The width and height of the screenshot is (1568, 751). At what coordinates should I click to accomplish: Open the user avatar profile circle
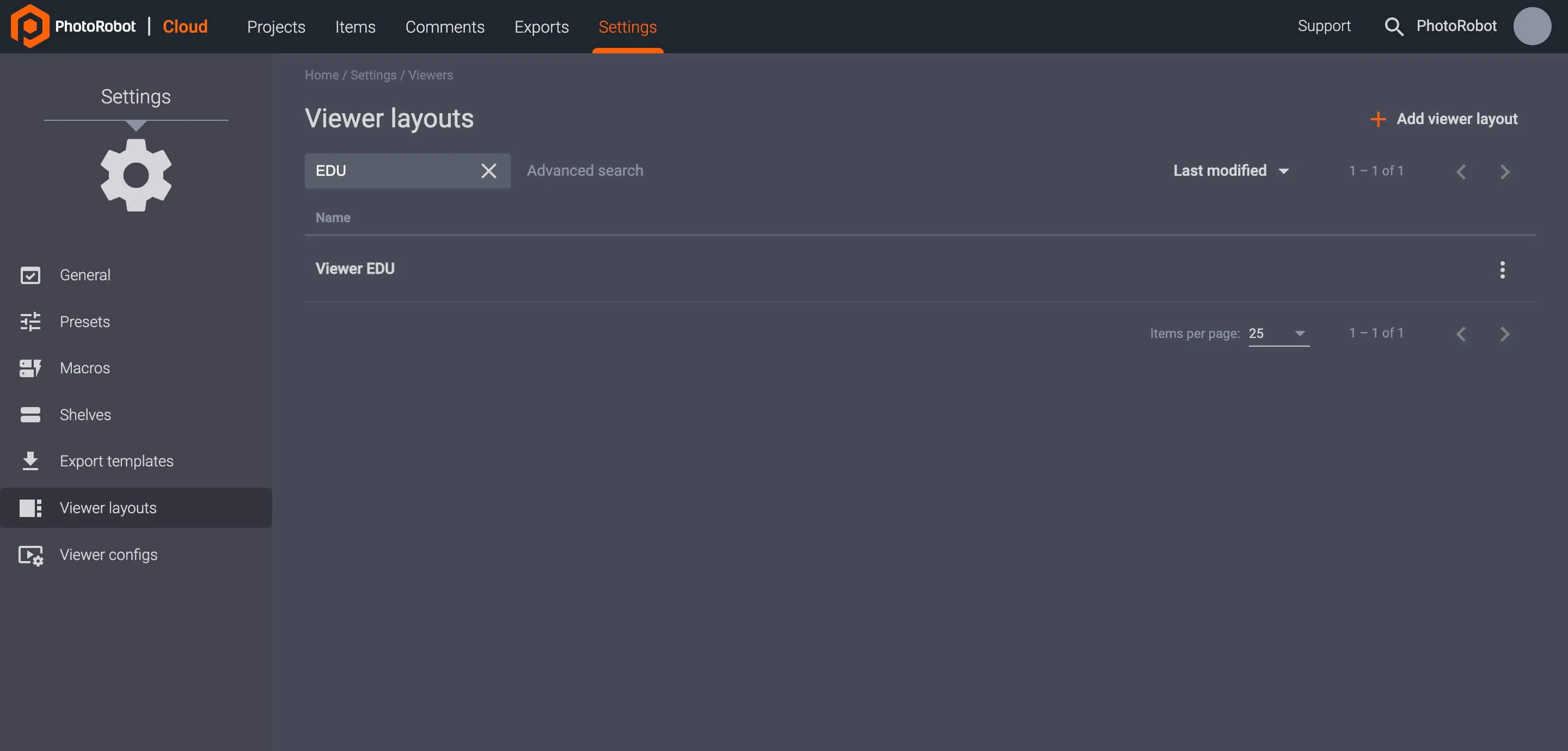pos(1532,26)
